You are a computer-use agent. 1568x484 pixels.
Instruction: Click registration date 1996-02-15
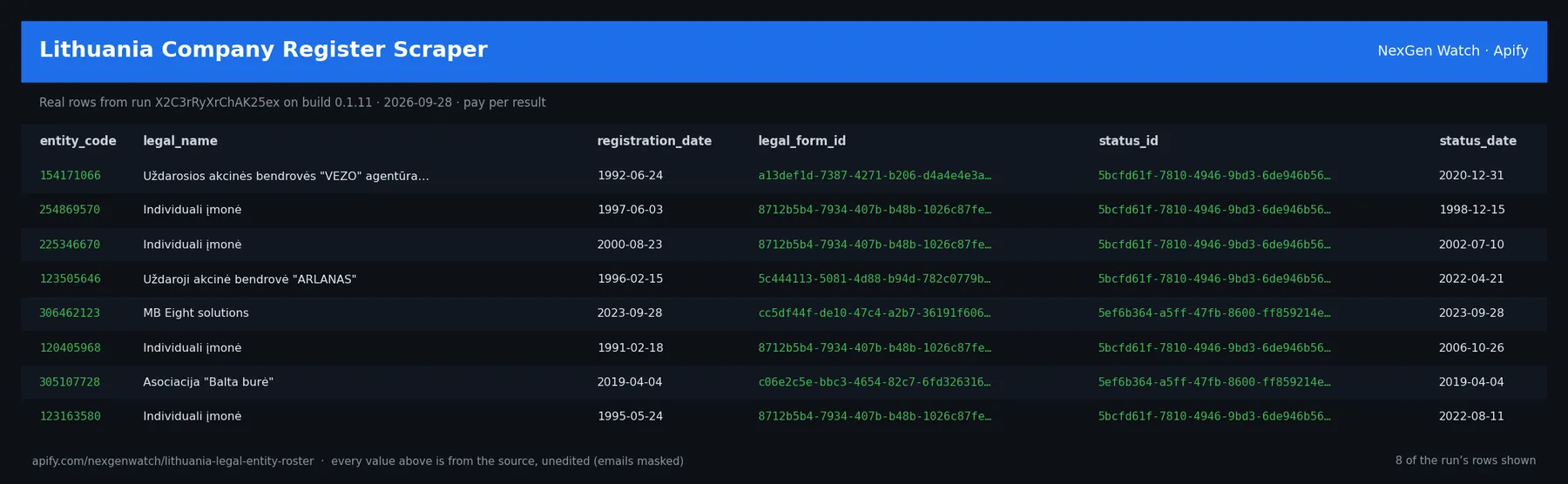[x=630, y=279]
